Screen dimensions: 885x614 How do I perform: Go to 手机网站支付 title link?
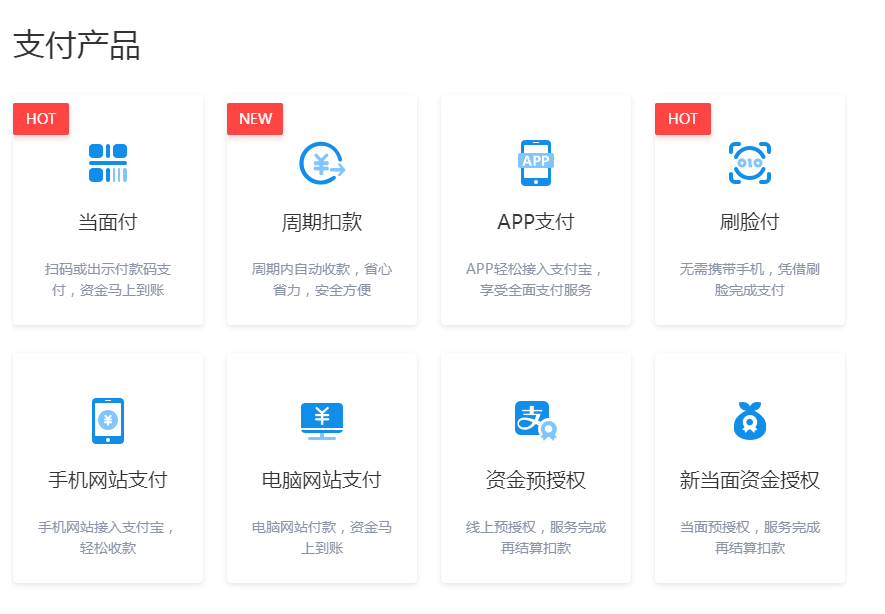click(108, 480)
